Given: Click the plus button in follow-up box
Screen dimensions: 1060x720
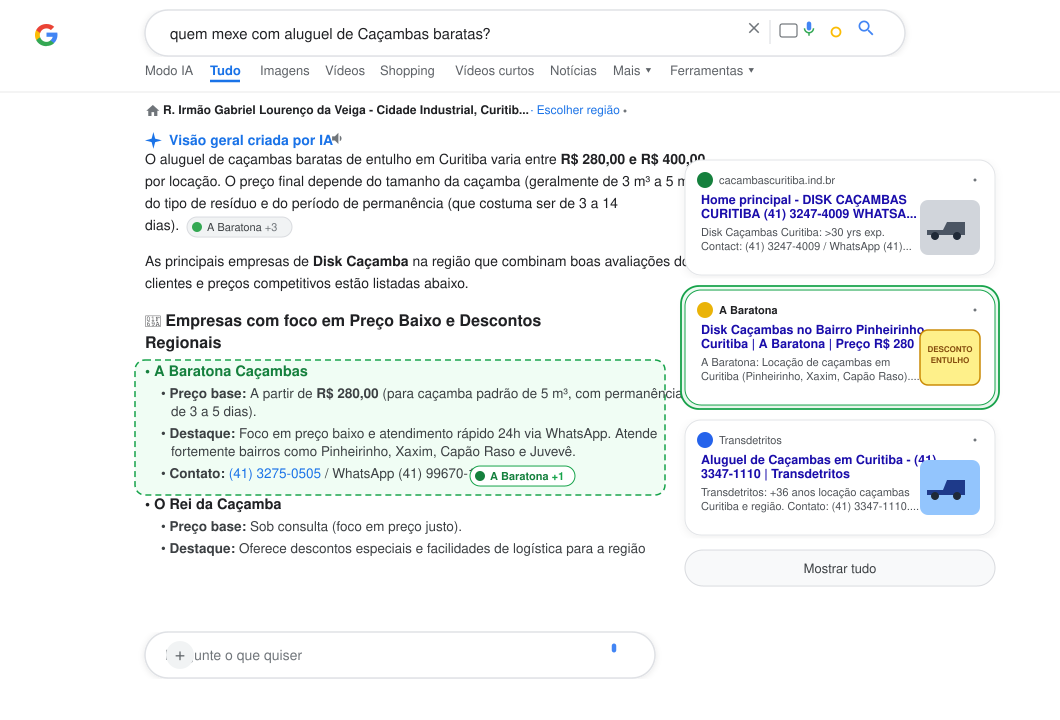Looking at the screenshot, I should (x=180, y=655).
